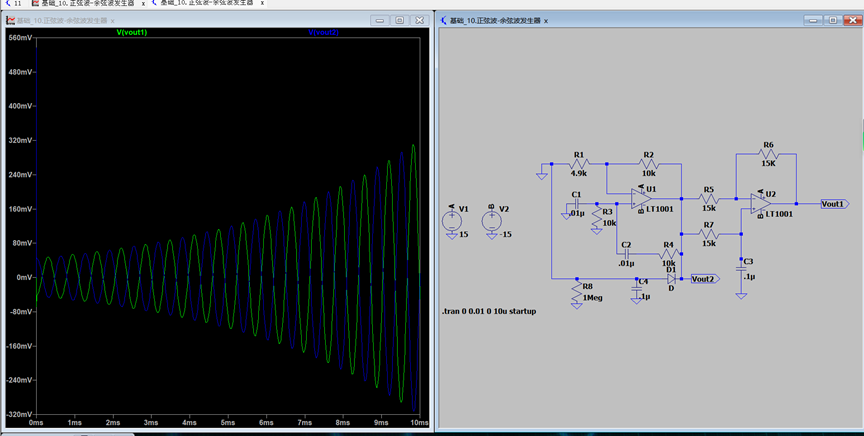Click the -320mV vertical axis label
Image resolution: width=864 pixels, height=436 pixels.
pyautogui.click(x=20, y=414)
